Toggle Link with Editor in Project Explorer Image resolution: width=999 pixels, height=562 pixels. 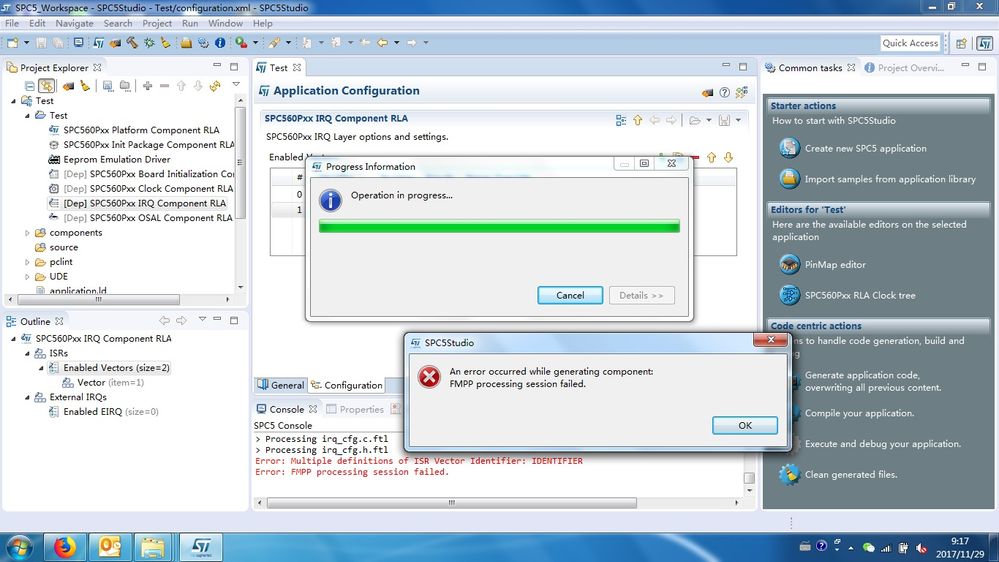(x=47, y=85)
